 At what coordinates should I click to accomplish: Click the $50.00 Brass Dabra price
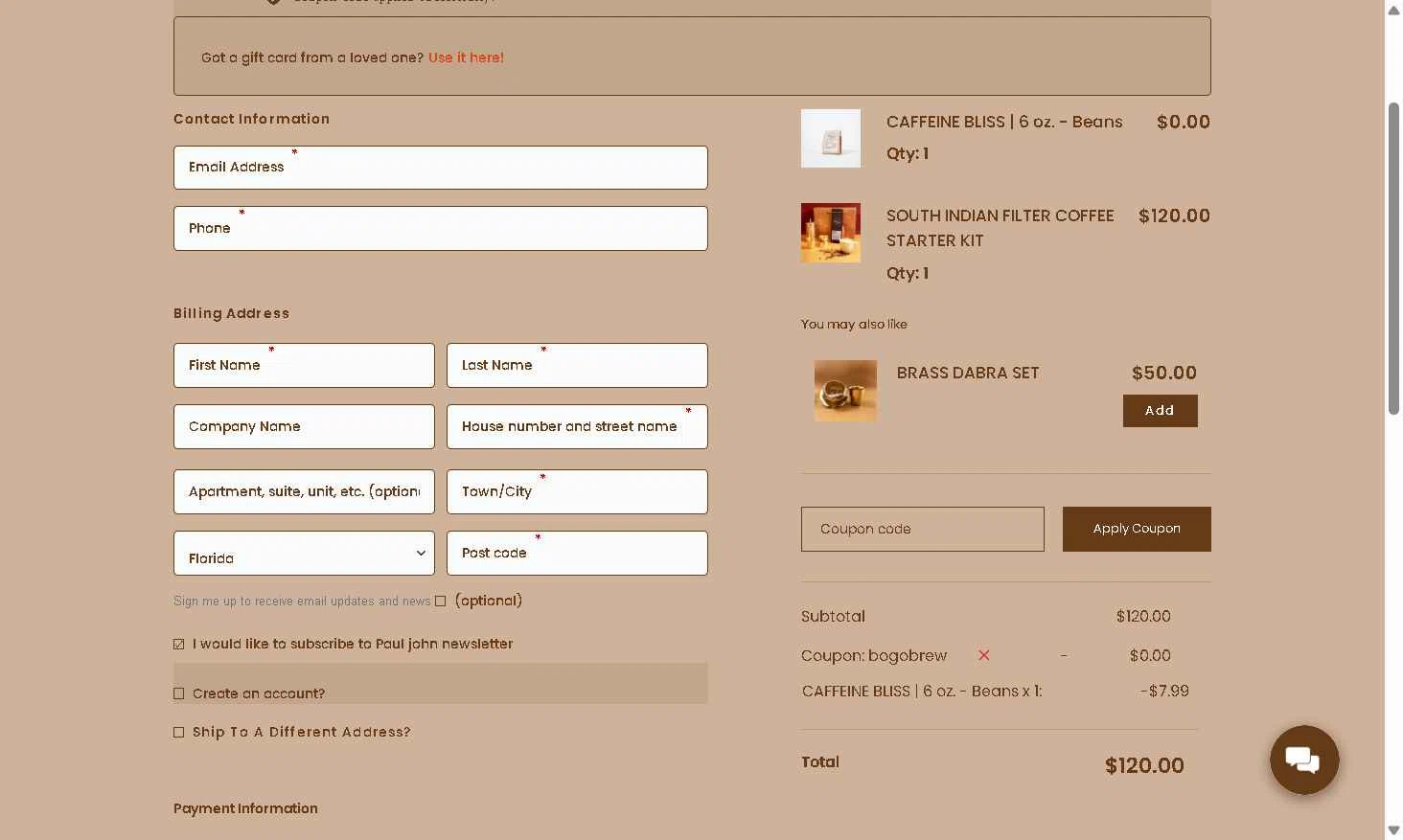coord(1164,373)
